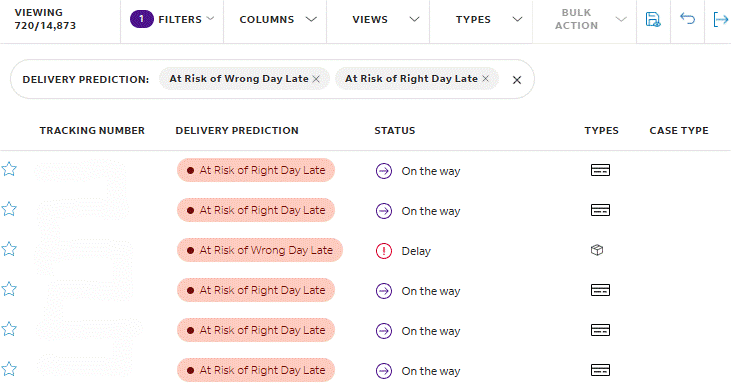This screenshot has height=383, width=731.
Task: Clear all Delivery Prediction filters
Action: (x=517, y=80)
